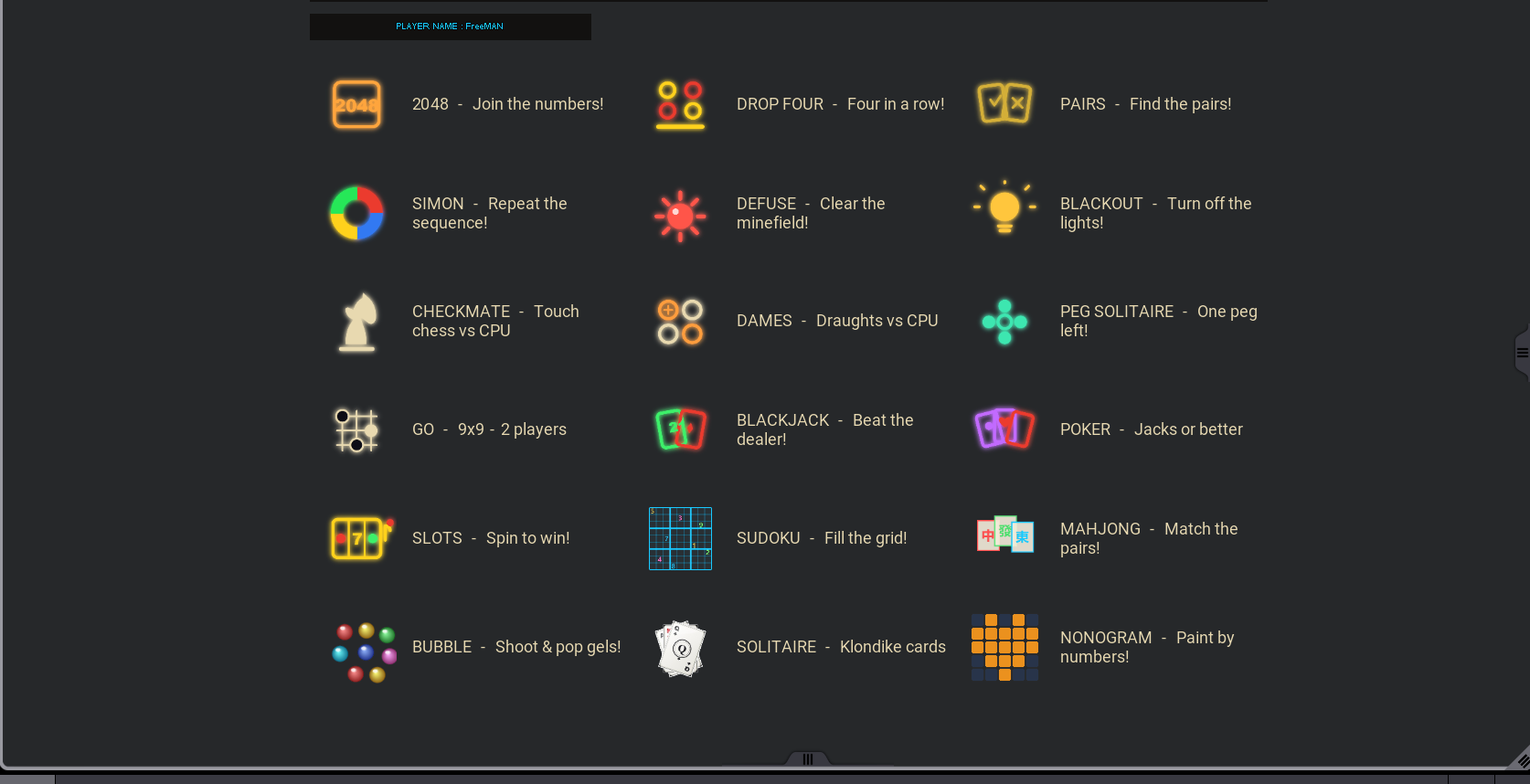The height and width of the screenshot is (784, 1530).
Task: Open the Simon color wheel icon
Action: pyautogui.click(x=356, y=213)
